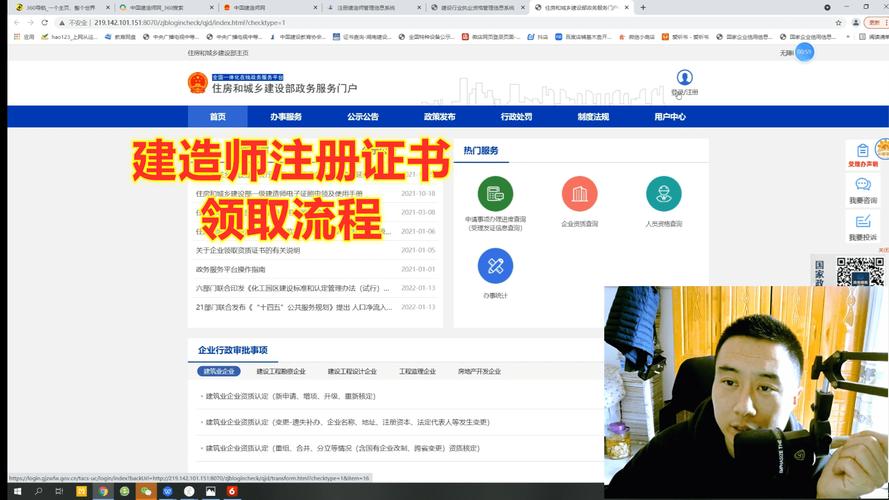This screenshot has height=500, width=889.
Task: Open 建筑业企业资质认定（变更-遗失补办…）item
Action: click(x=348, y=422)
